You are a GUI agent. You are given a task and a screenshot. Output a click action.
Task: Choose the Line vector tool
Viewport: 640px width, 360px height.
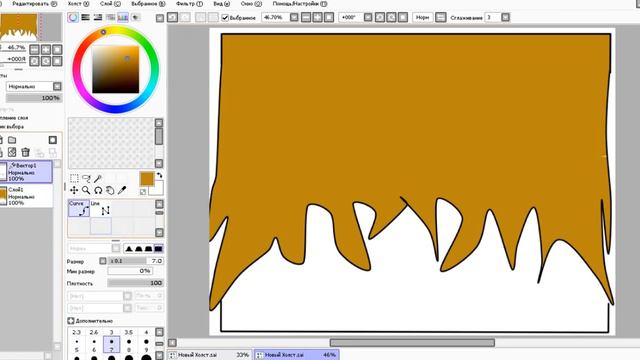coord(100,208)
